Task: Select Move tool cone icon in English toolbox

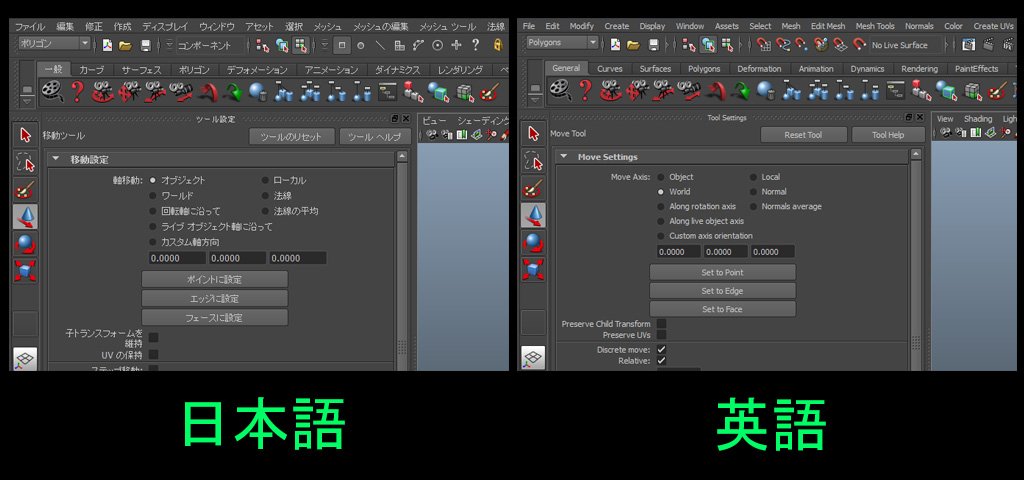Action: point(534,215)
